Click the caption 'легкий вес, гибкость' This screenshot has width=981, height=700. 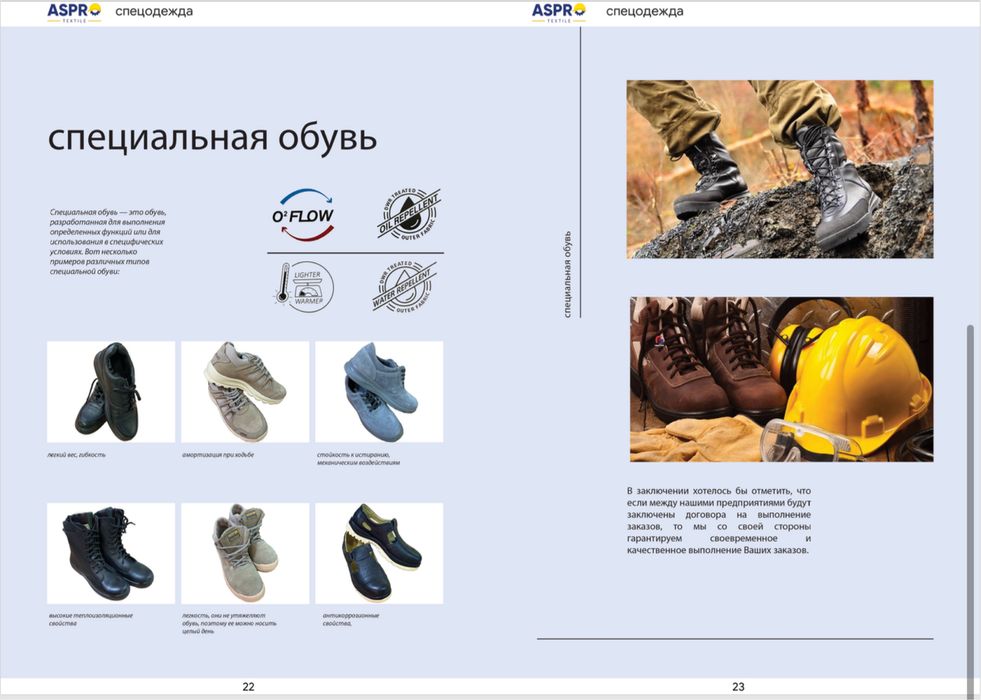tap(76, 455)
